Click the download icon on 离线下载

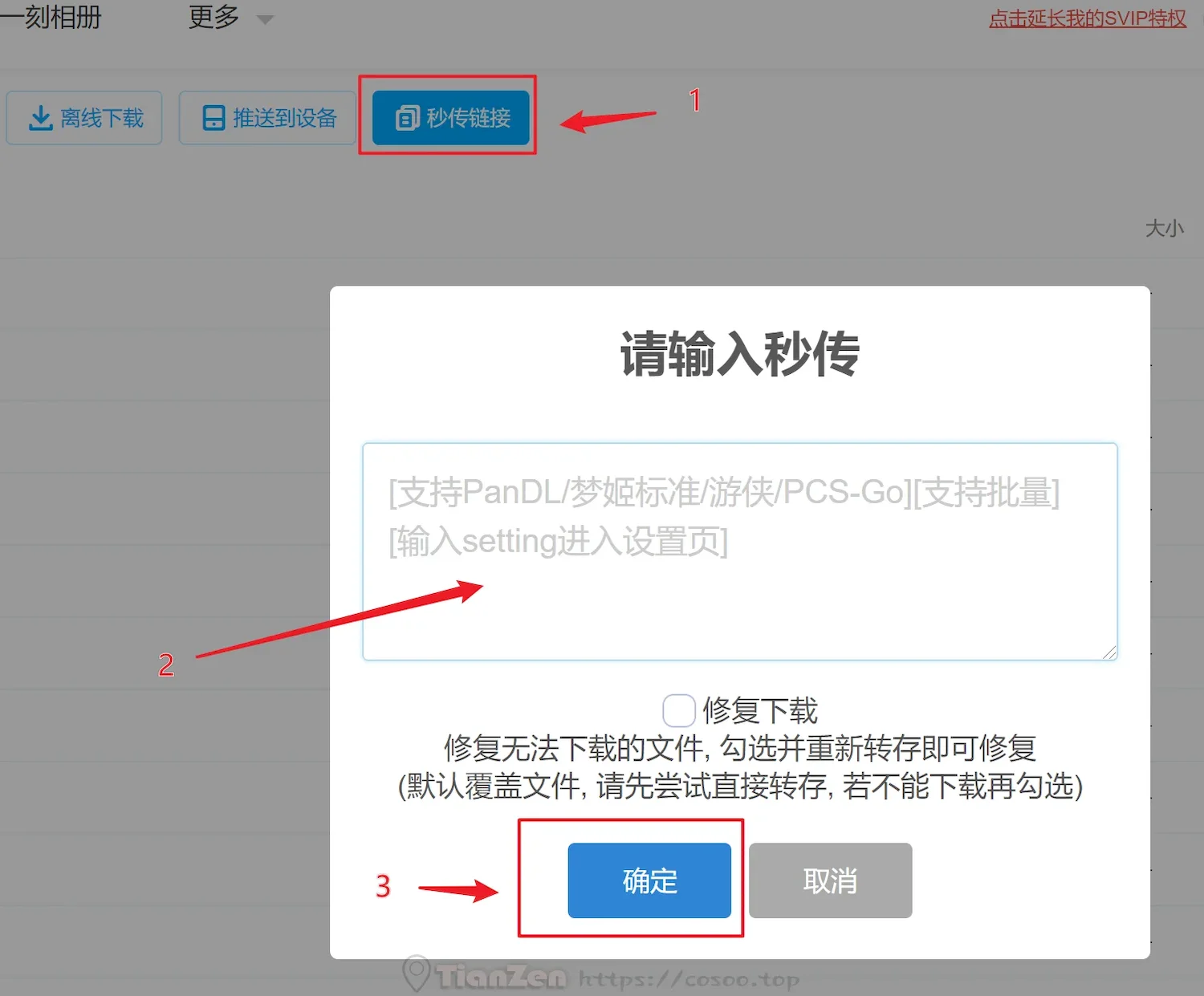(x=40, y=118)
